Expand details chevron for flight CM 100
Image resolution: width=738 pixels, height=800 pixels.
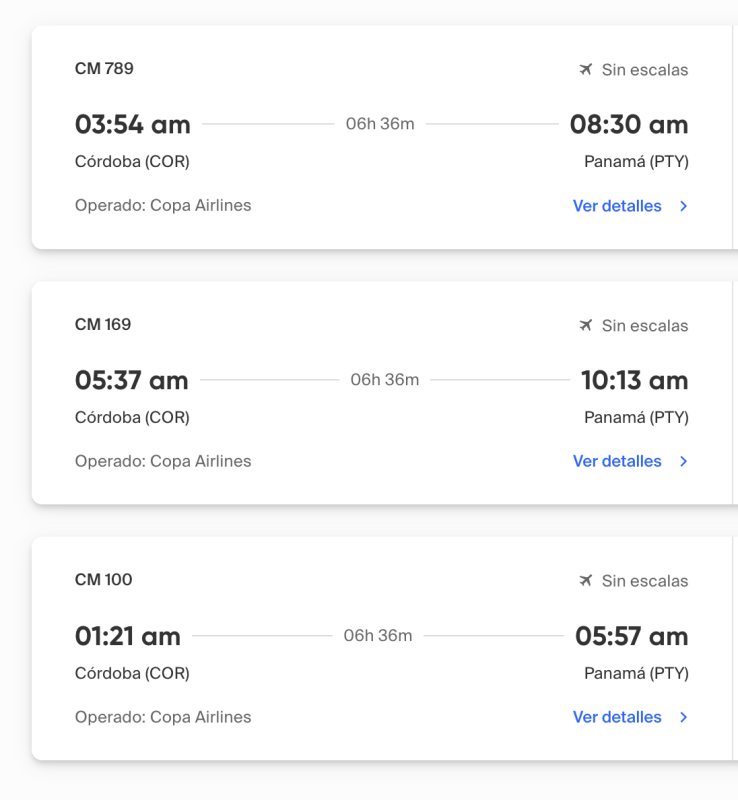pos(684,717)
